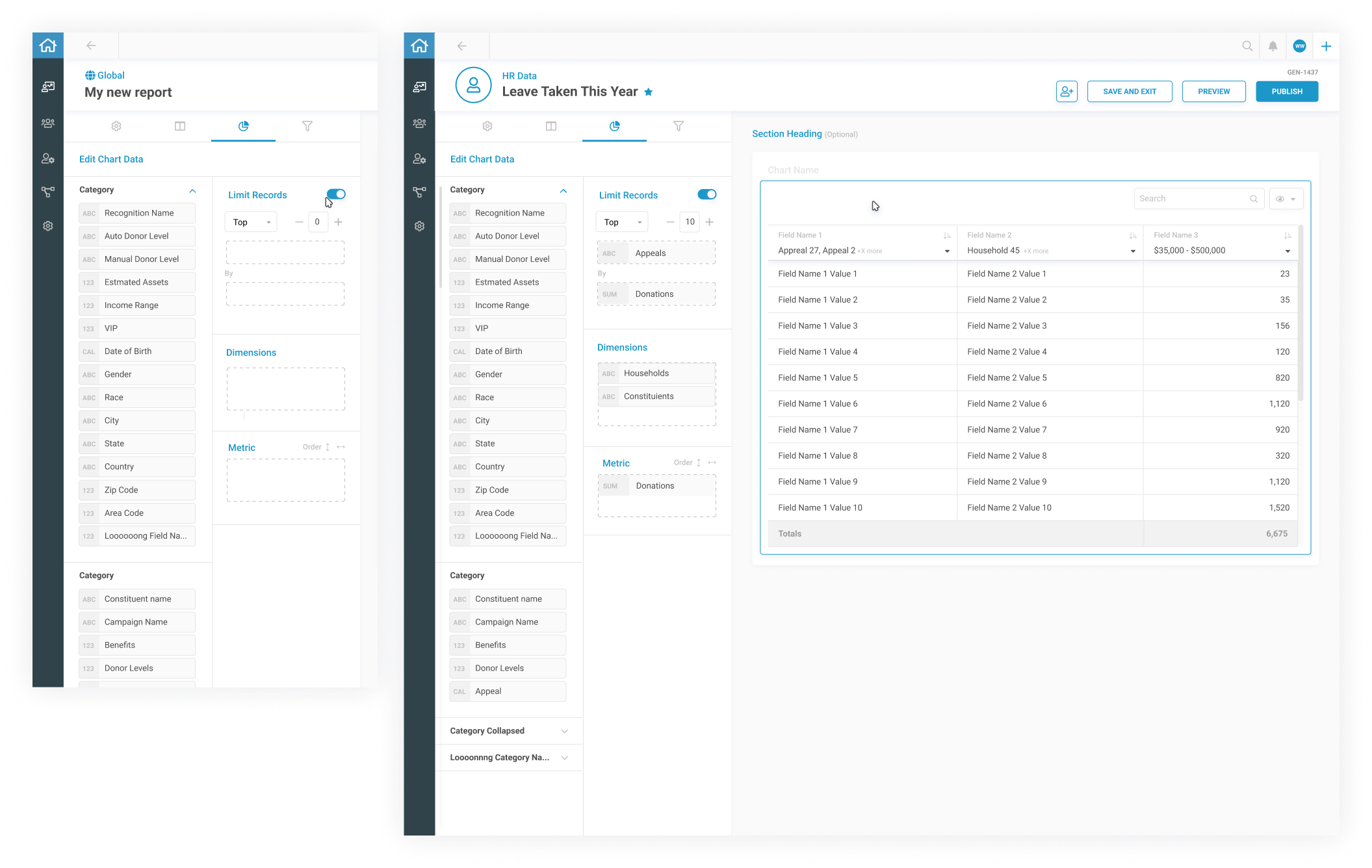Click the search magnifier in top bar
The width and height of the screenshot is (1372, 868).
(1247, 46)
